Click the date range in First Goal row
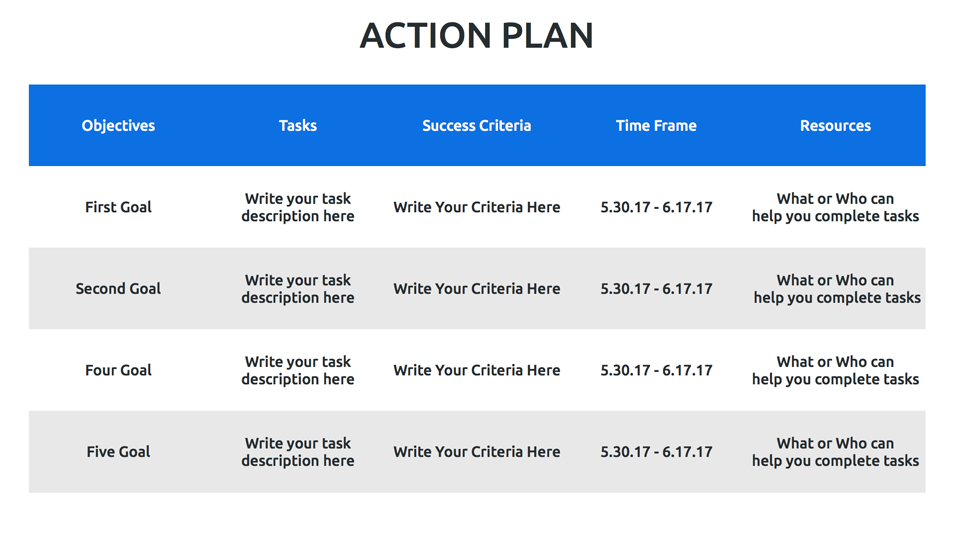 coord(656,207)
